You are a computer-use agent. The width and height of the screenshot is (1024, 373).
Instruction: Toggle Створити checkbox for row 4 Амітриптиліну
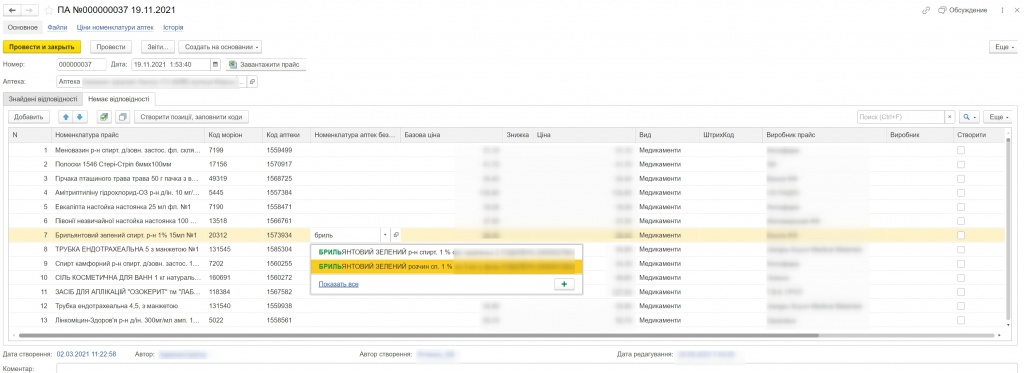click(x=961, y=193)
